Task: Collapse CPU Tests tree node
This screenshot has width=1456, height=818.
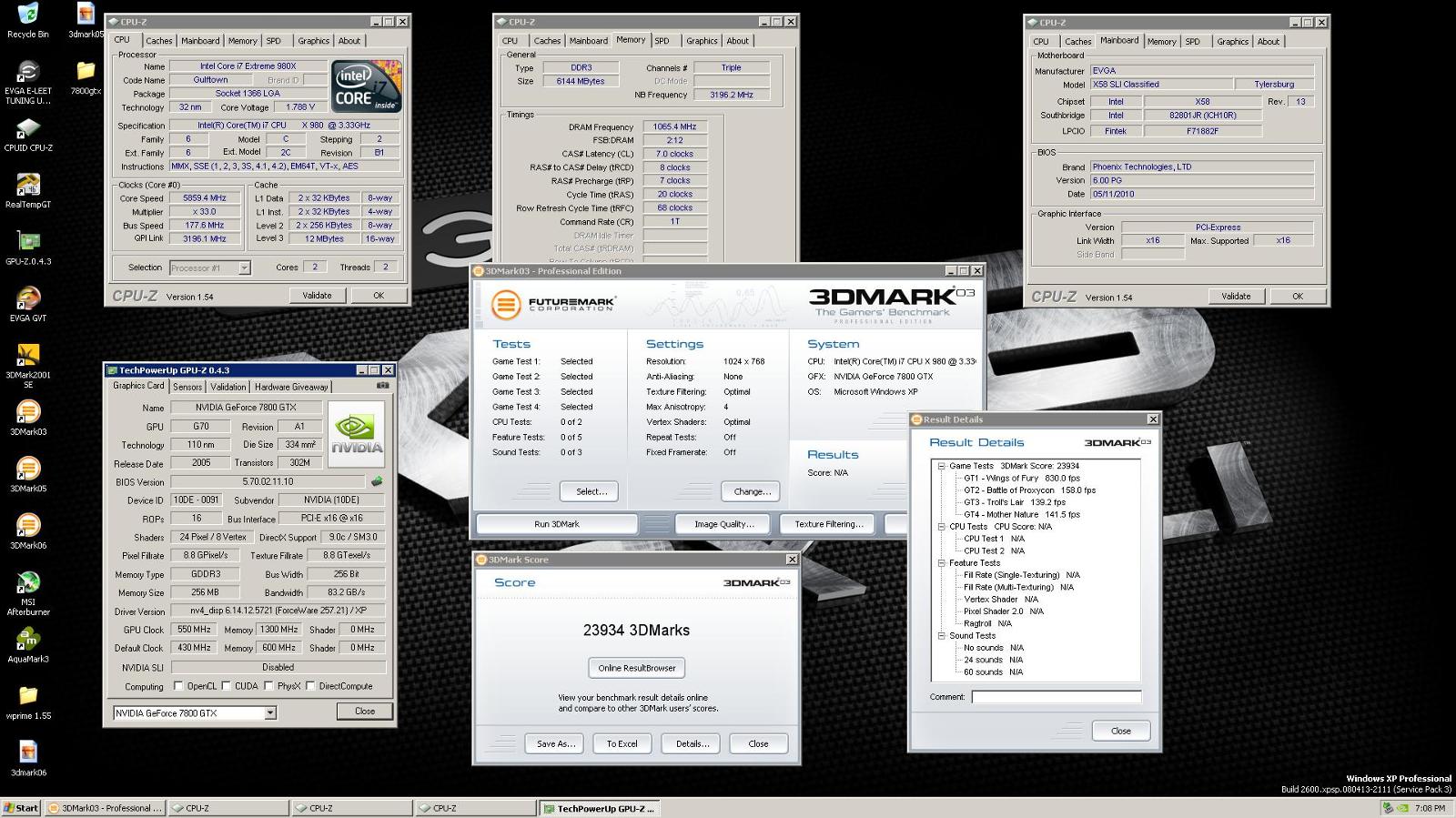Action: coord(941,527)
